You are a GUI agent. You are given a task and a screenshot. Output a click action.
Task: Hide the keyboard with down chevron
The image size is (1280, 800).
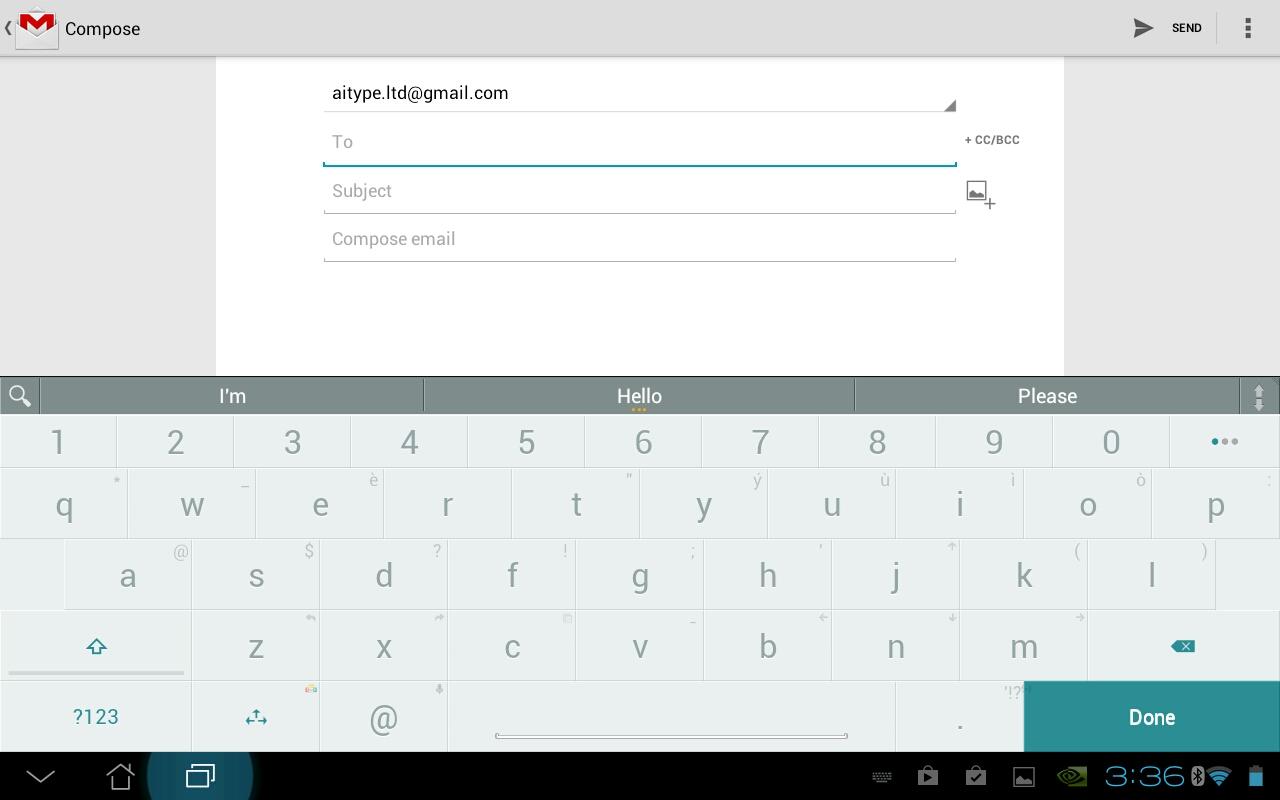(x=40, y=776)
